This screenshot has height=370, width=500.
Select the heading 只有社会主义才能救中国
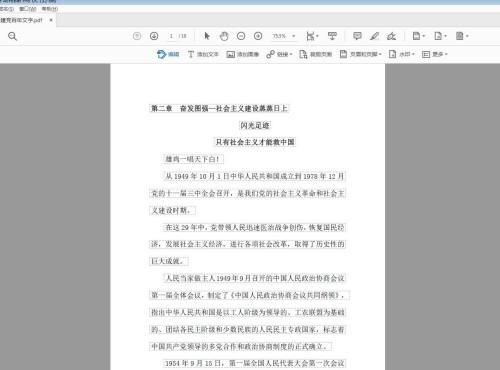coord(255,142)
